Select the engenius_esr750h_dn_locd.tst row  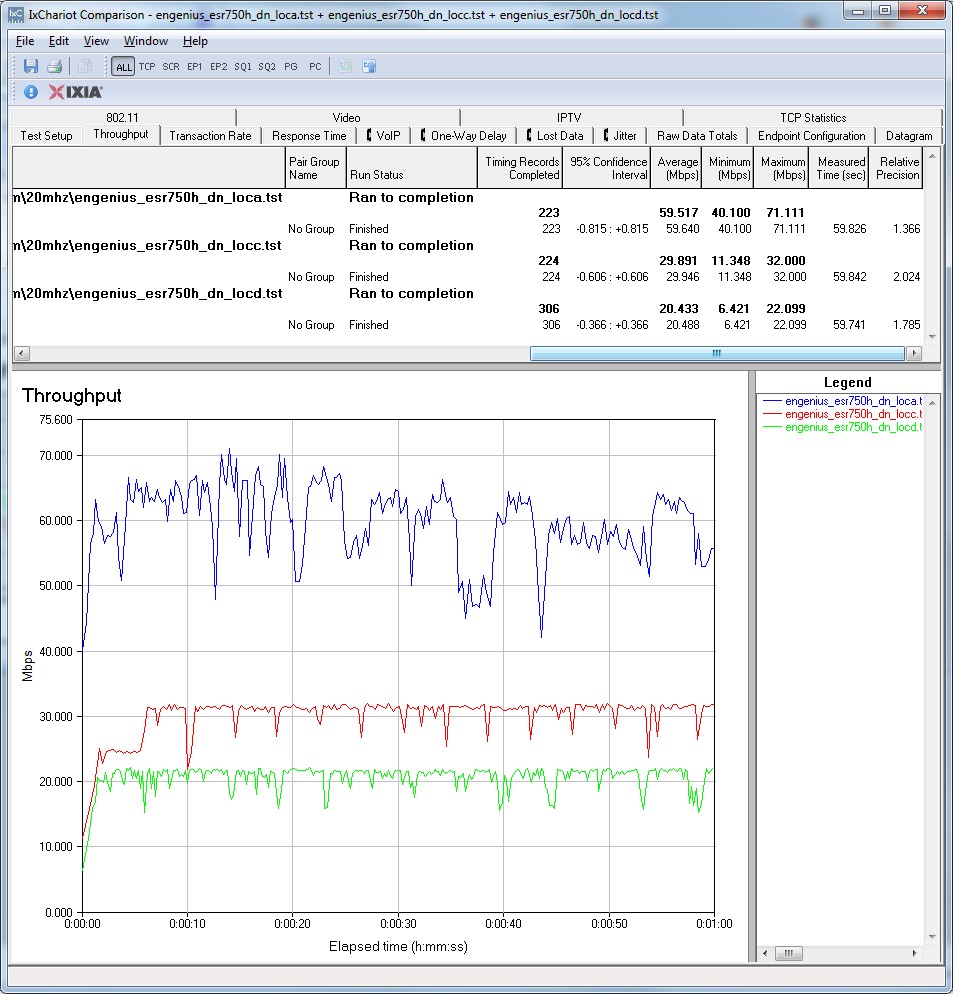(x=467, y=294)
